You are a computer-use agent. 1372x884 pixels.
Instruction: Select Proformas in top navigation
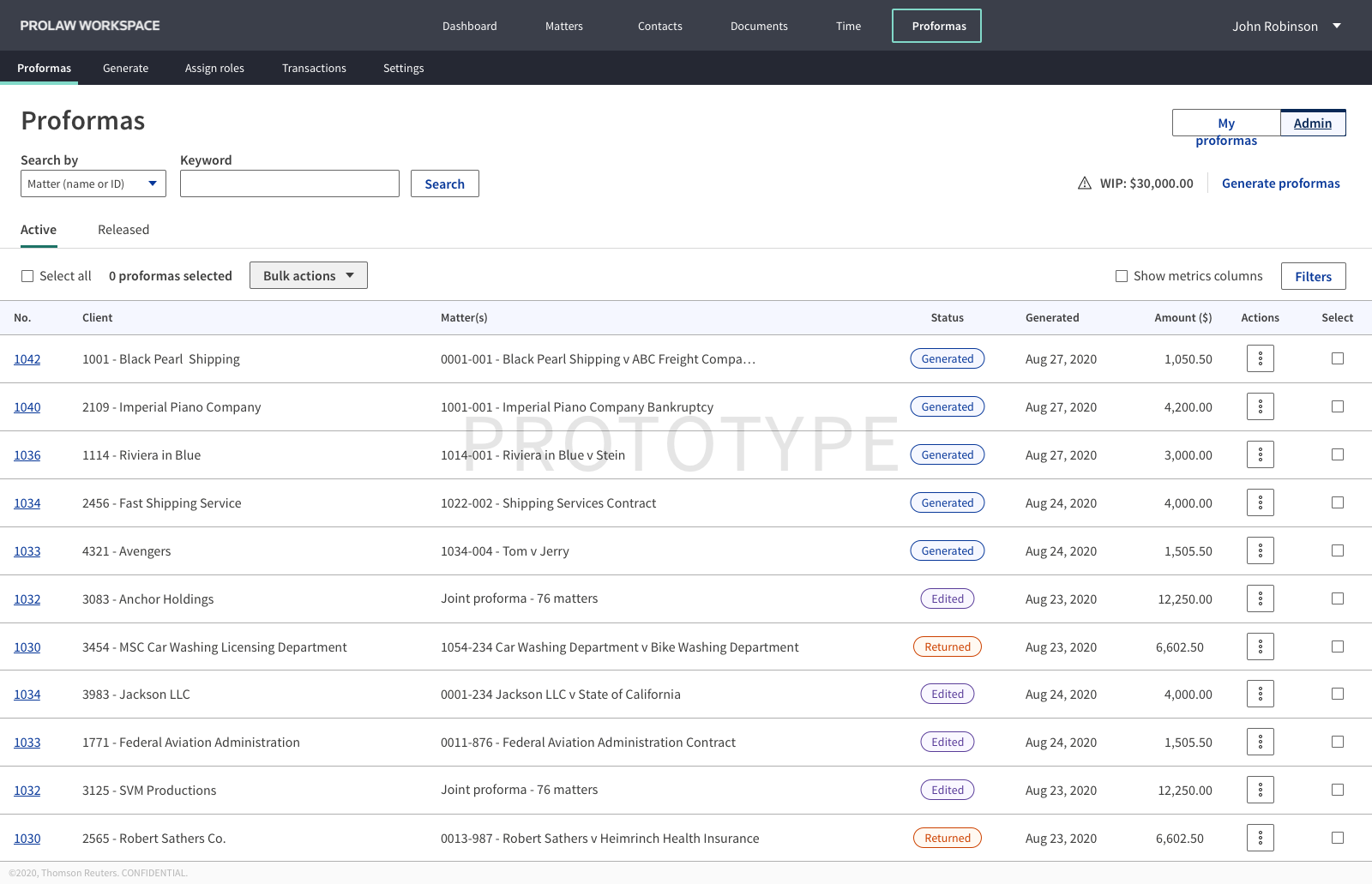[937, 26]
